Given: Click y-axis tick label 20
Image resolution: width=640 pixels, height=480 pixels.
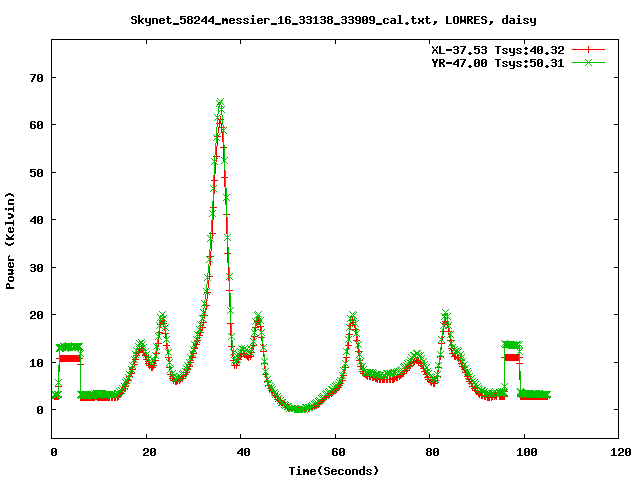Looking at the screenshot, I should [36, 315].
